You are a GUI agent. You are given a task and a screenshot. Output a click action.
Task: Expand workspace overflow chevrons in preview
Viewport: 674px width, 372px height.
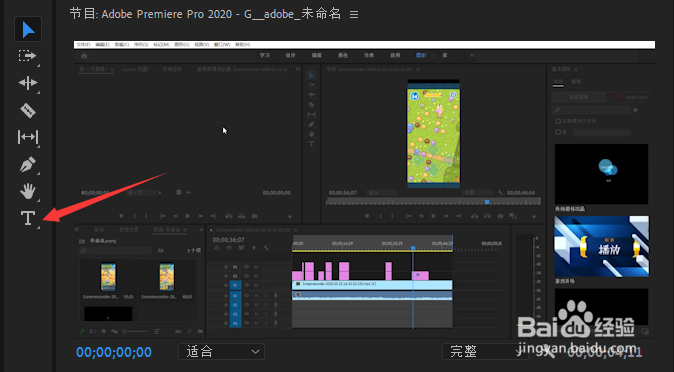pyautogui.click(x=472, y=55)
